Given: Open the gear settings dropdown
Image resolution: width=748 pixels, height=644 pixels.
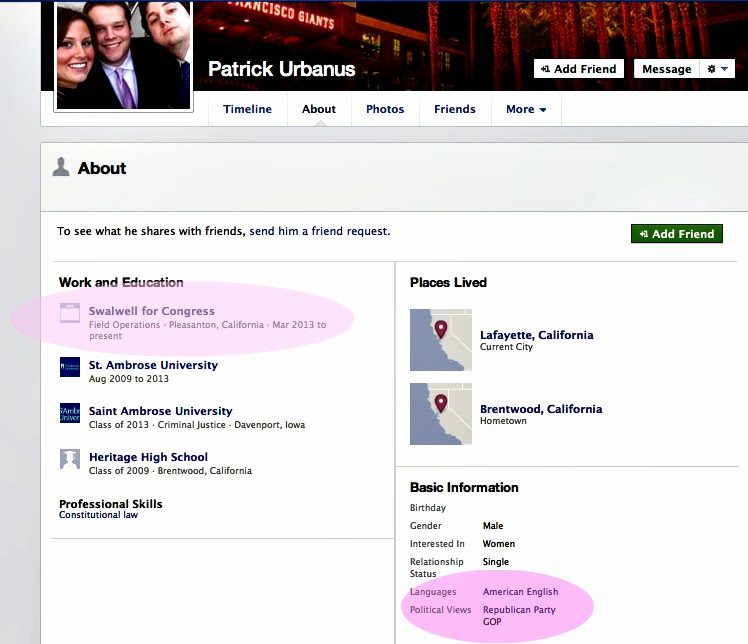Looking at the screenshot, I should point(717,69).
